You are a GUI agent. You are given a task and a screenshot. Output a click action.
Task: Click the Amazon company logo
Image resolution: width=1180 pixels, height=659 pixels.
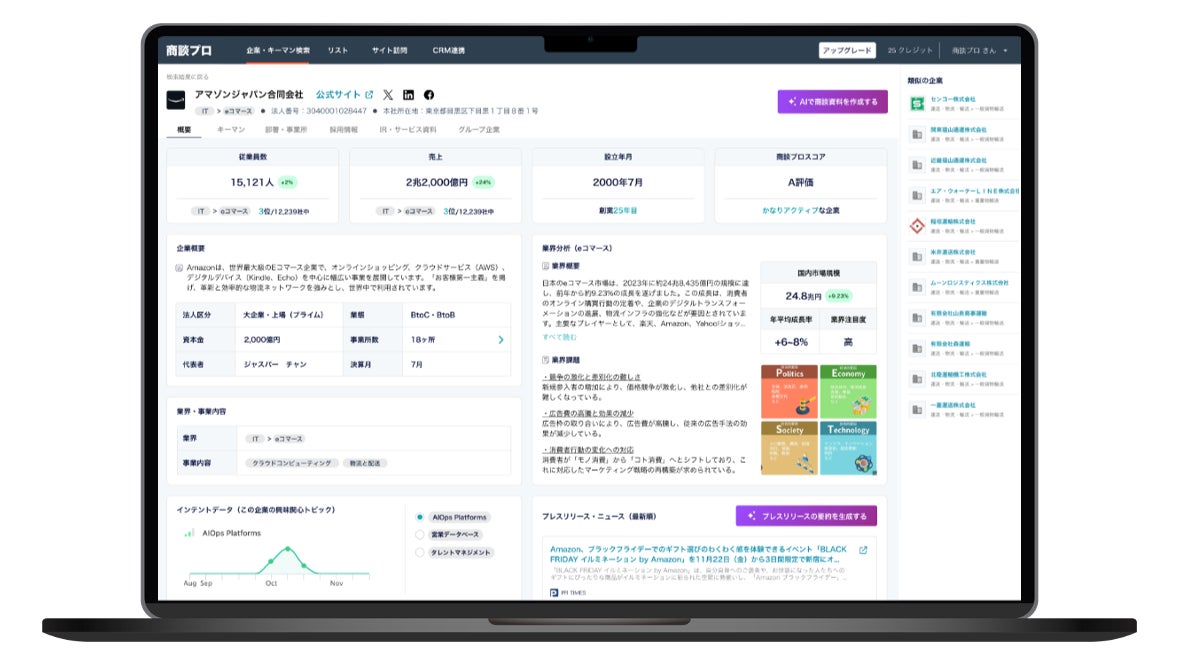[x=176, y=100]
